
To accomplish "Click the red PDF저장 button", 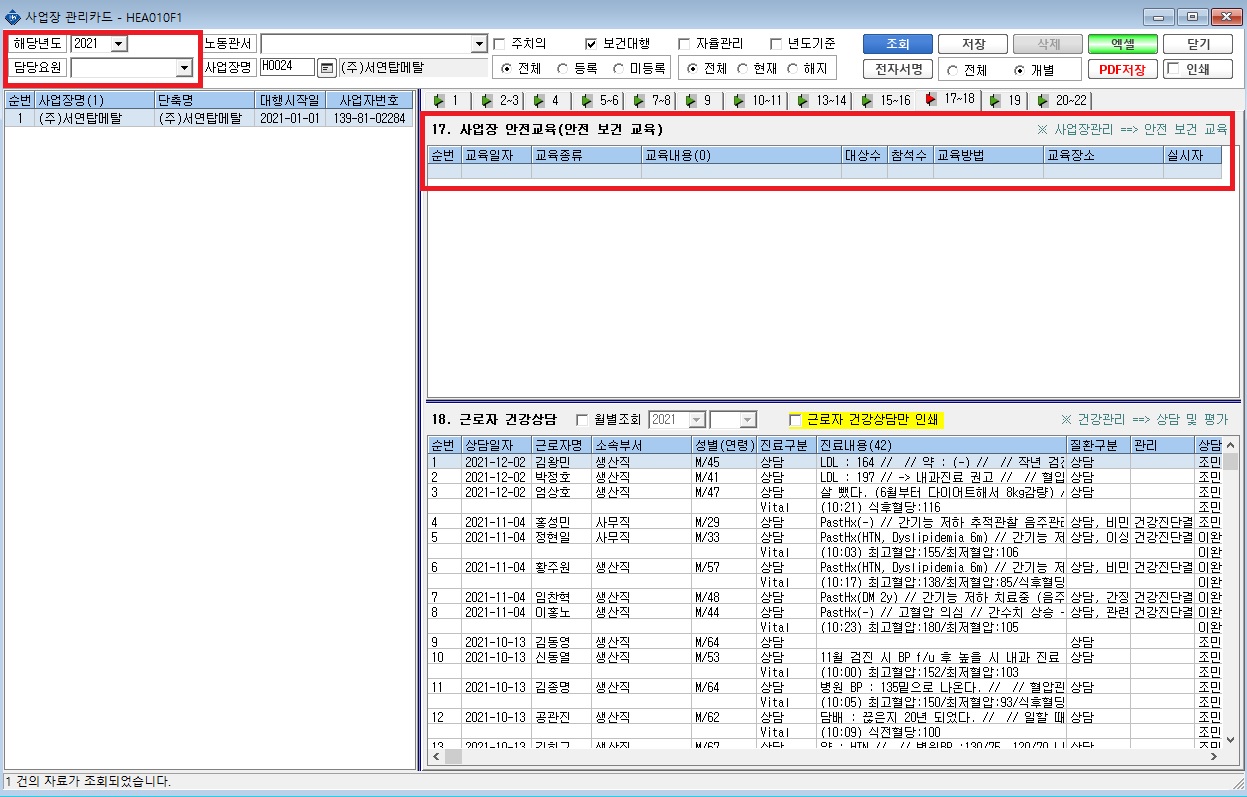I will tap(1122, 69).
